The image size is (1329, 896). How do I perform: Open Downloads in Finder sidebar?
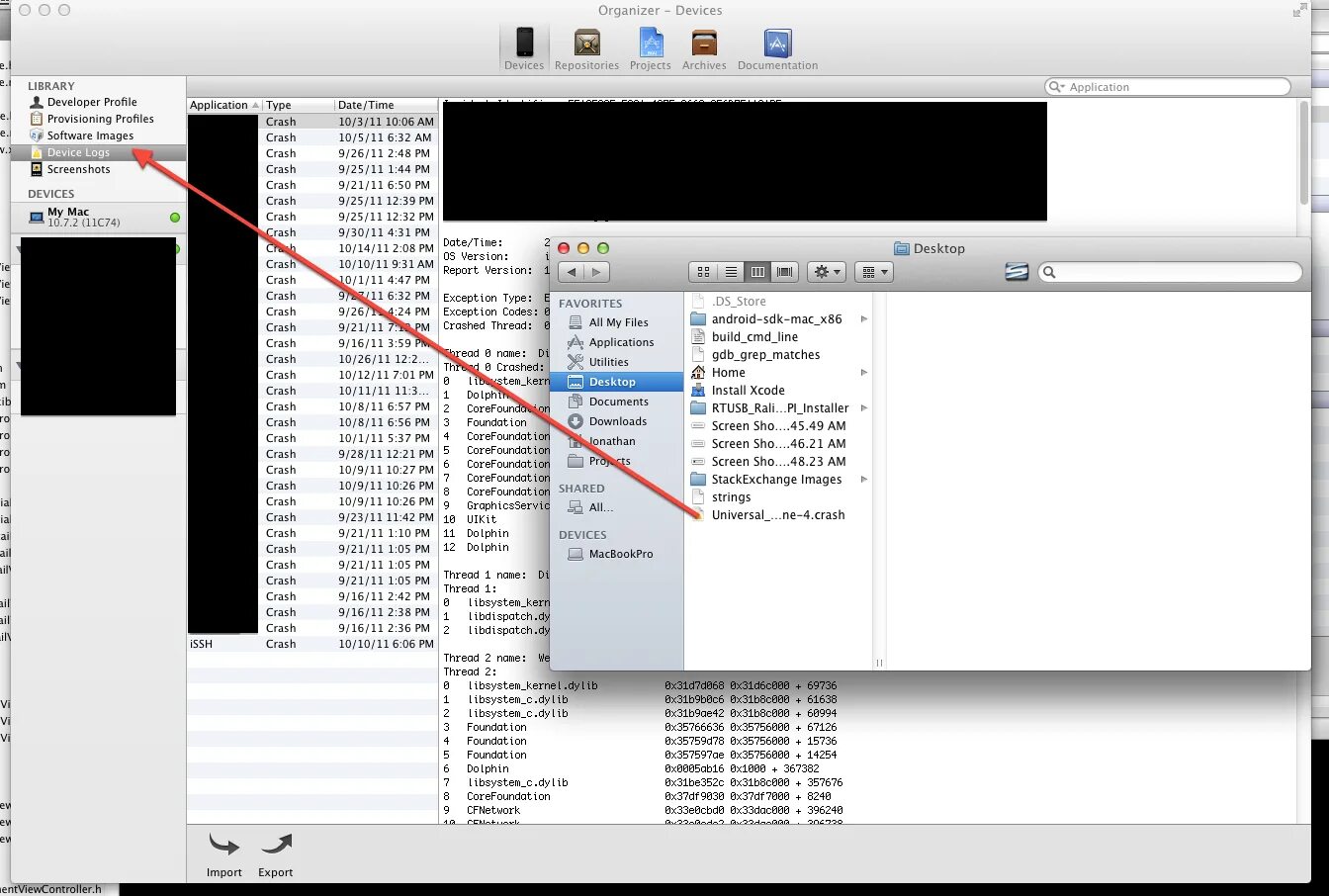(616, 421)
